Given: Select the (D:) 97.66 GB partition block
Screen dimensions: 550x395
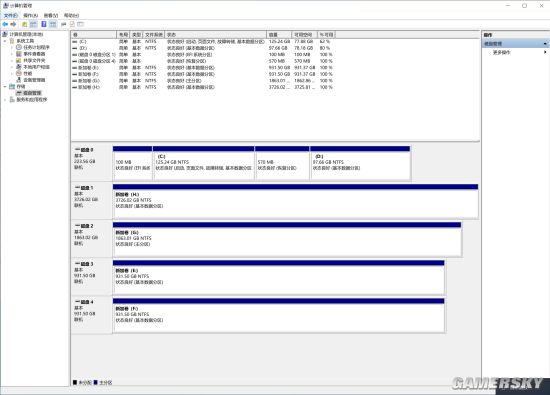Looking at the screenshot, I should click(360, 163).
